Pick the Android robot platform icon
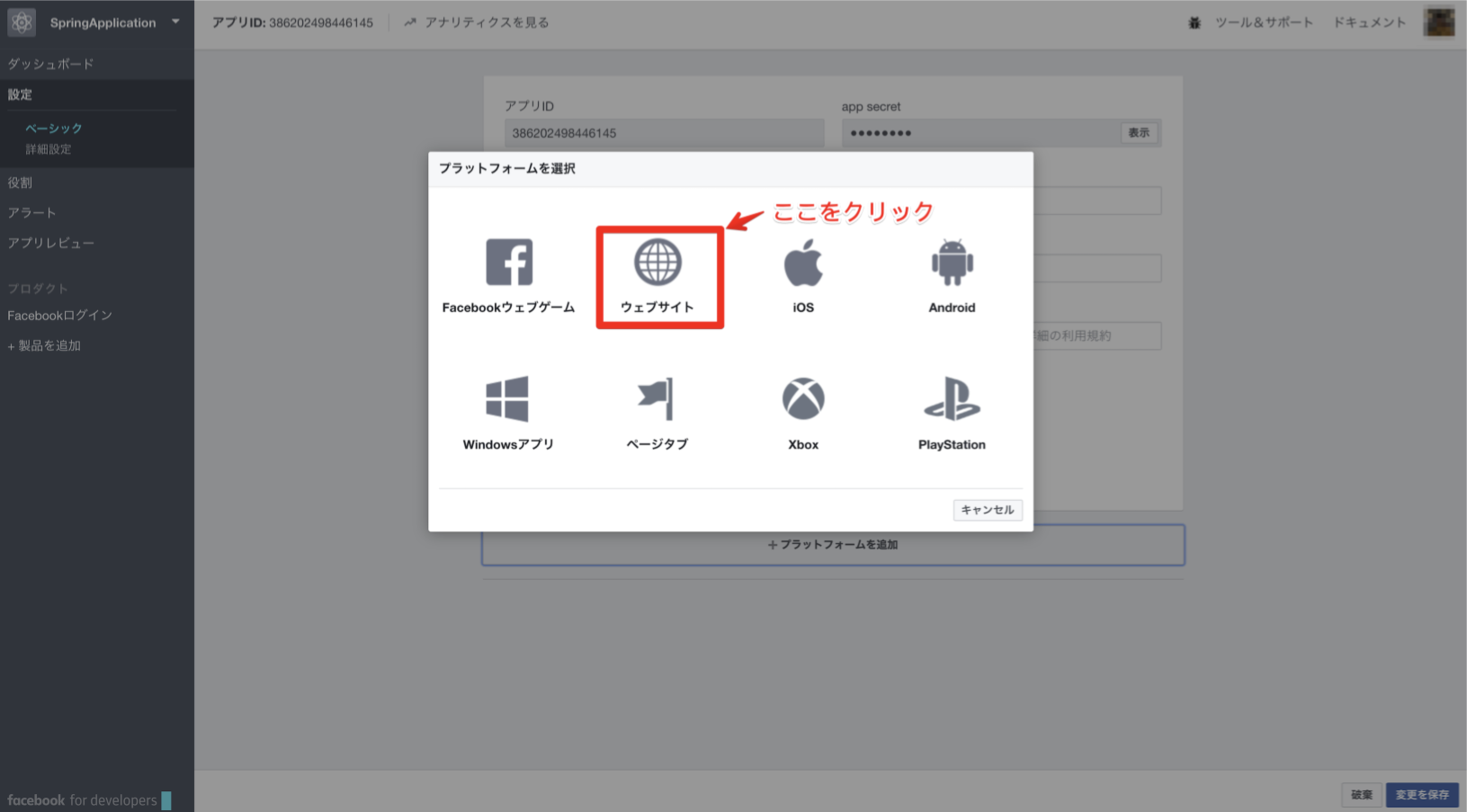This screenshot has width=1467, height=812. click(x=952, y=263)
